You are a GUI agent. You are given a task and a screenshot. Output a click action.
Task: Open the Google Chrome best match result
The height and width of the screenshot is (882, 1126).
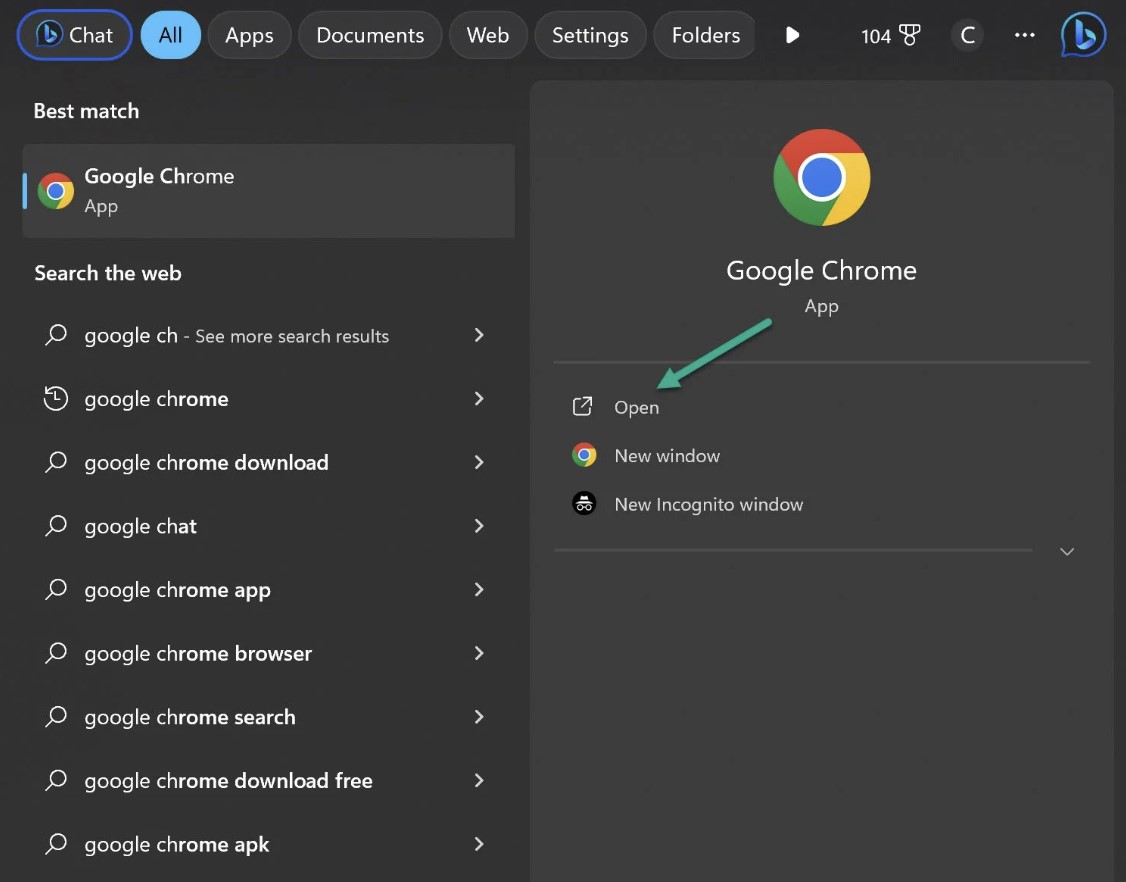pyautogui.click(x=269, y=191)
